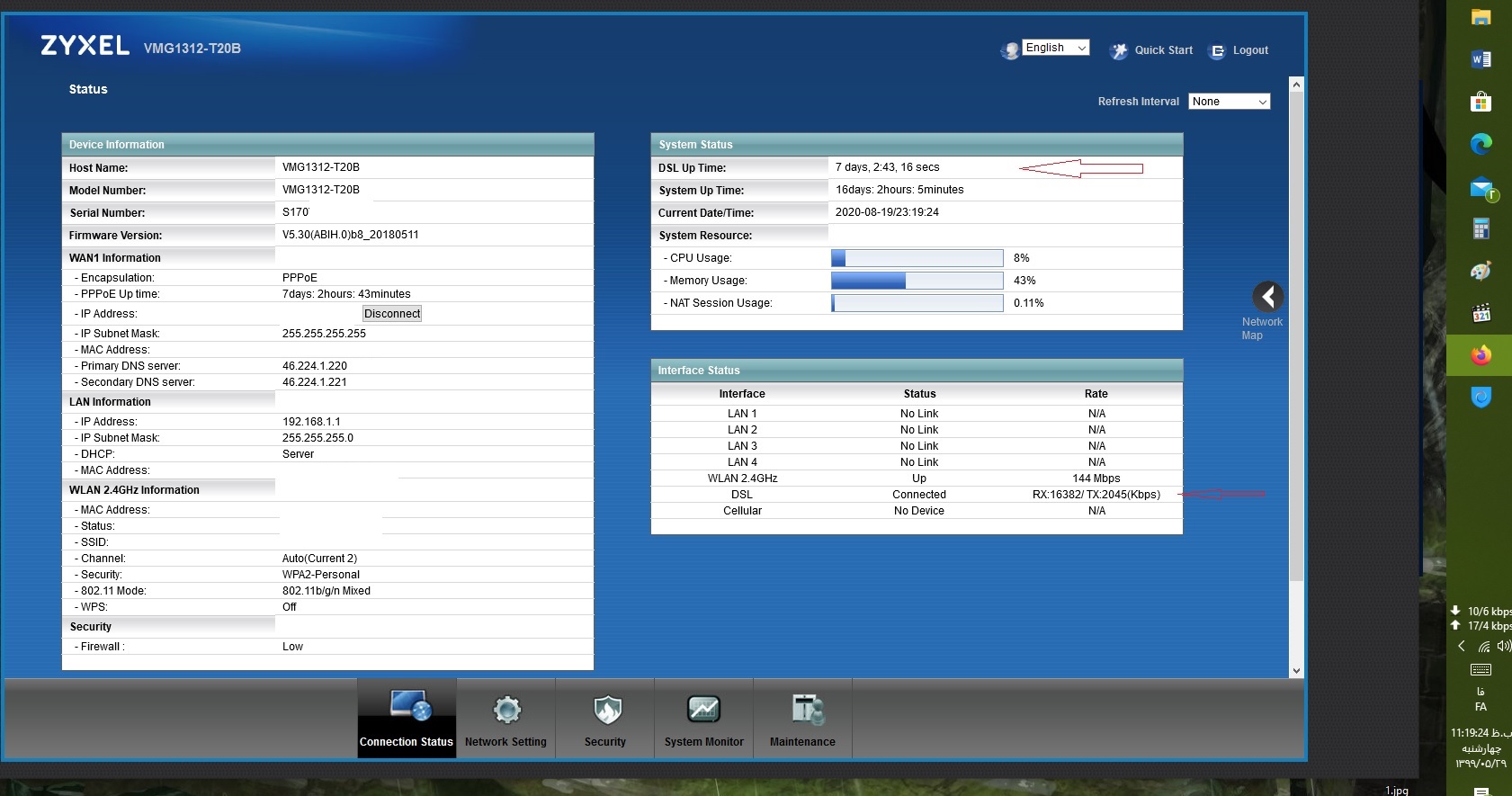Image resolution: width=1512 pixels, height=796 pixels.
Task: Click the Channel value 'Auto(Current 2)'
Action: point(319,559)
